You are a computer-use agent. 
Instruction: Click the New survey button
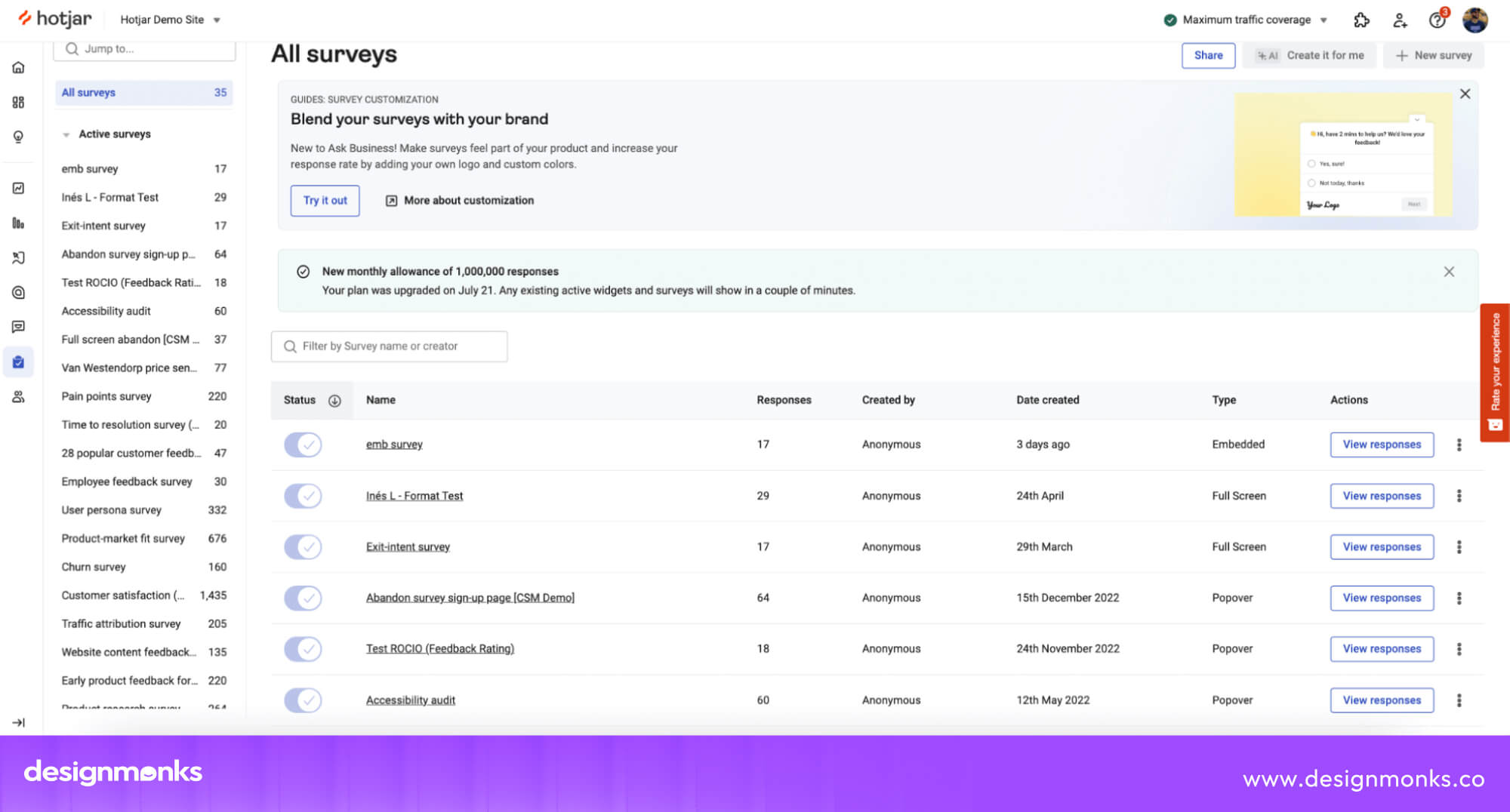[1433, 55]
